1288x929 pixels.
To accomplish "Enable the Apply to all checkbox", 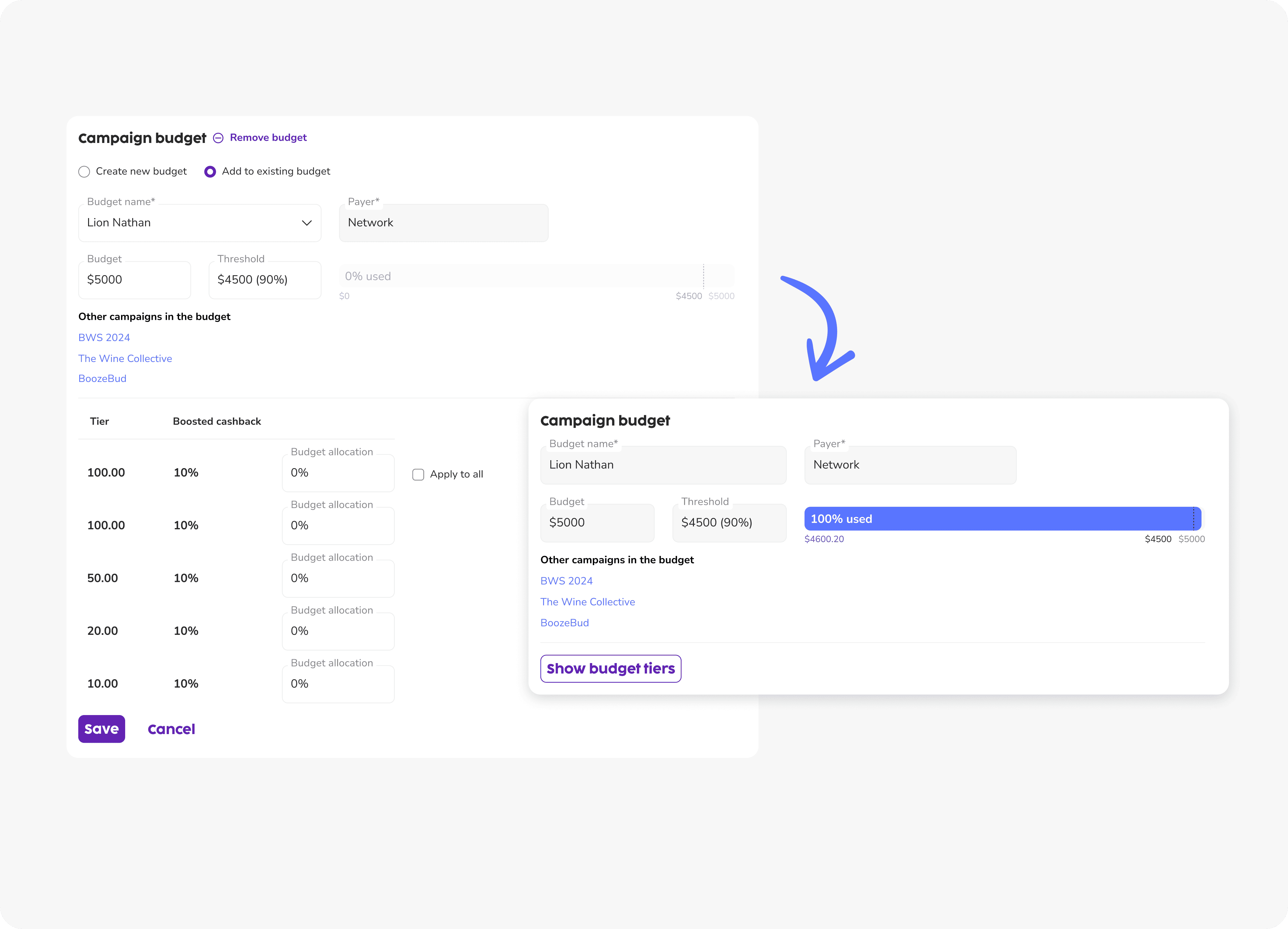I will [x=418, y=474].
